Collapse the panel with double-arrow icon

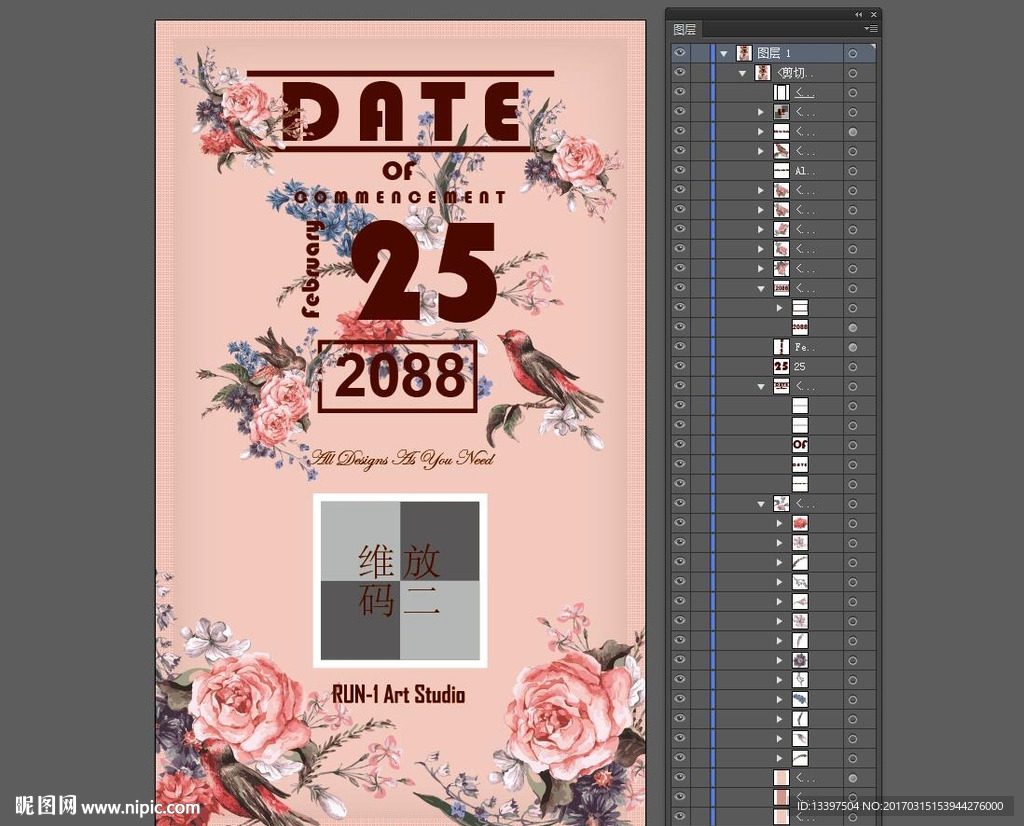(858, 14)
